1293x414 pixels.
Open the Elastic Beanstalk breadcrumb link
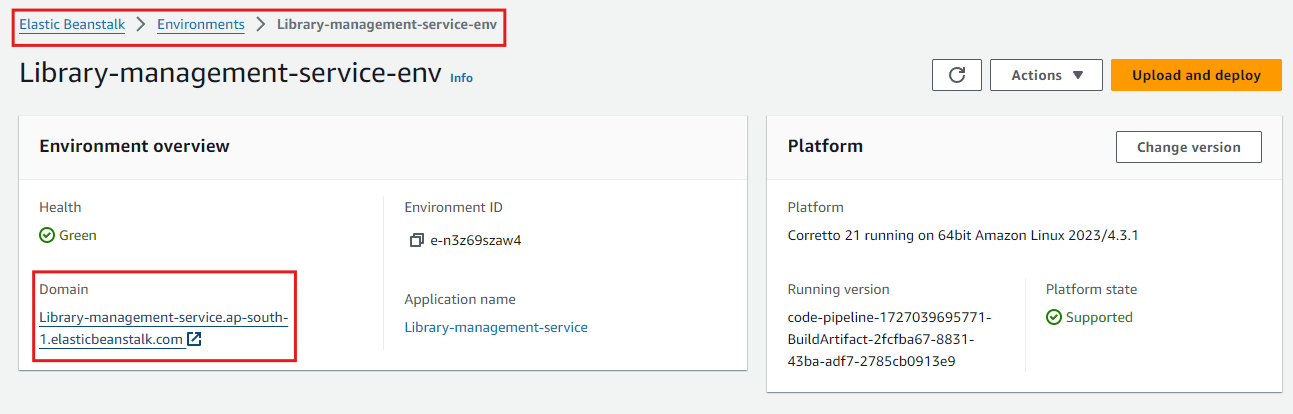(x=72, y=24)
